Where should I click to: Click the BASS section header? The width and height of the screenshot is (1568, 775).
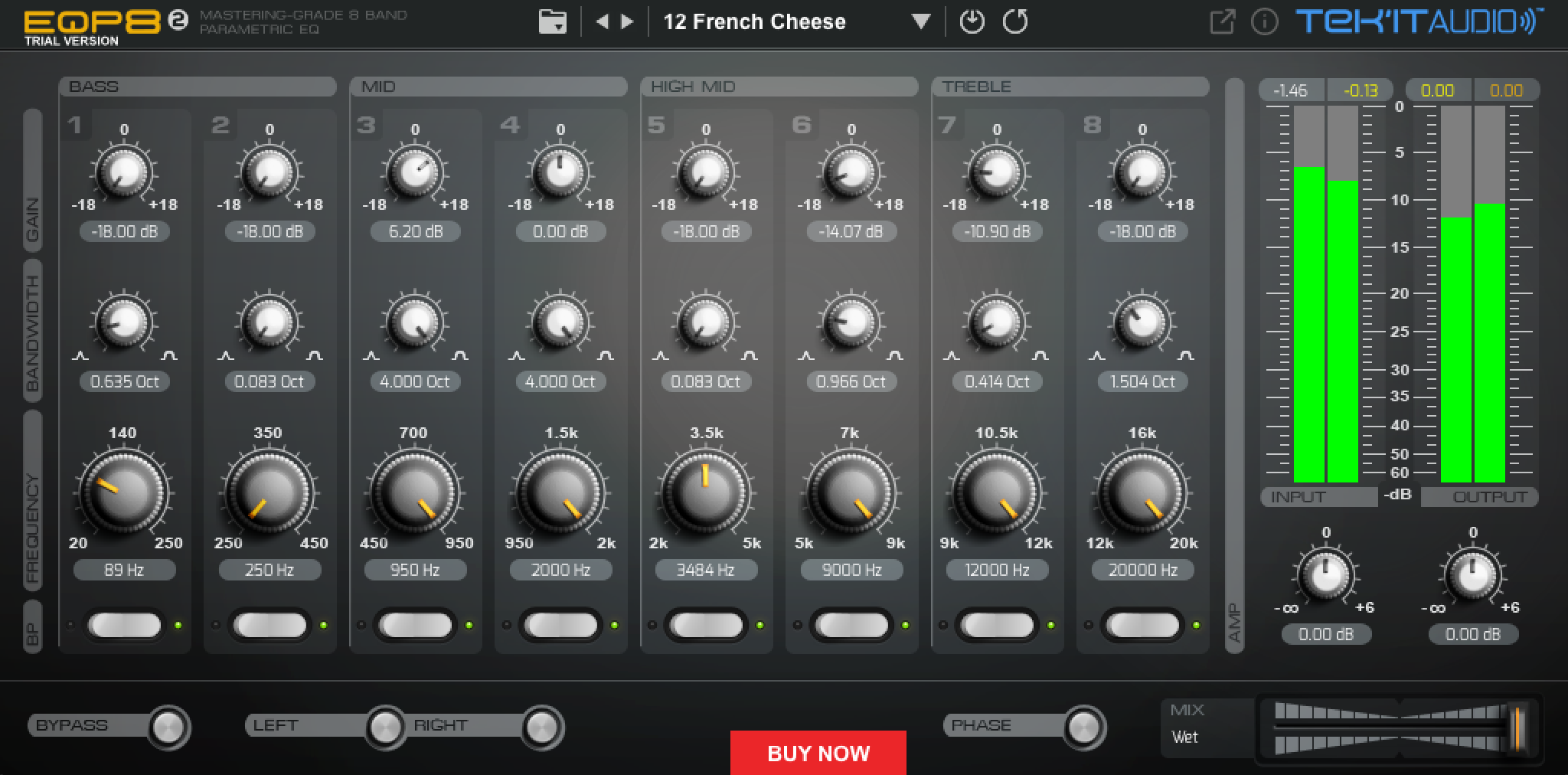click(198, 87)
